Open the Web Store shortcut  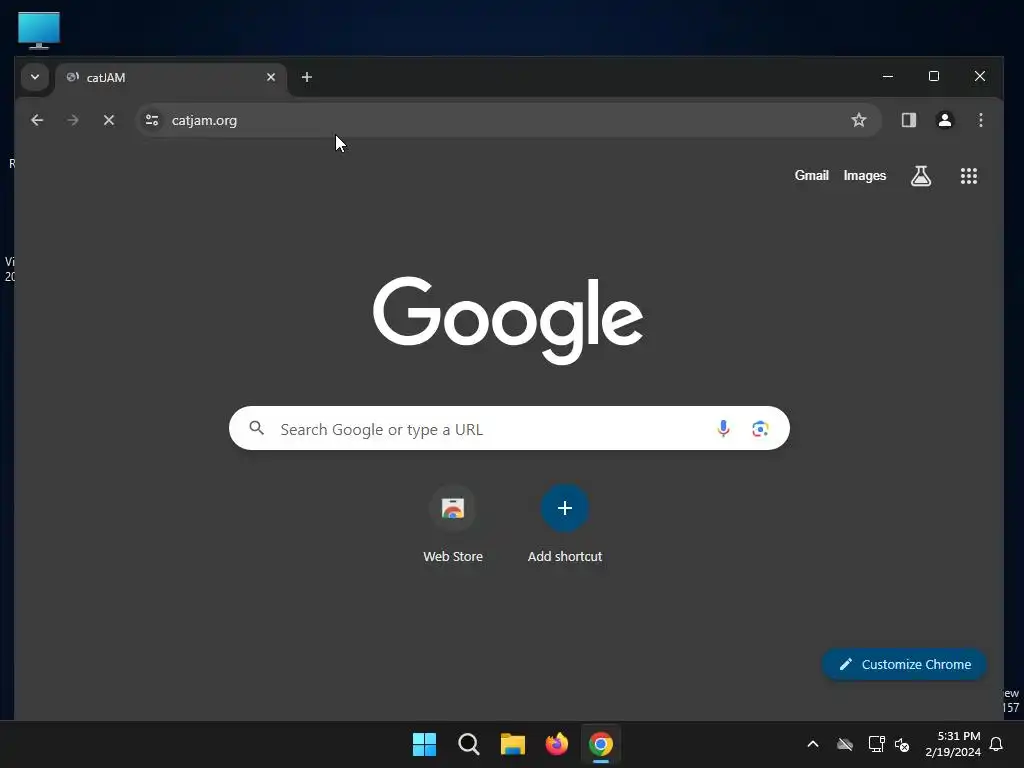coord(453,524)
